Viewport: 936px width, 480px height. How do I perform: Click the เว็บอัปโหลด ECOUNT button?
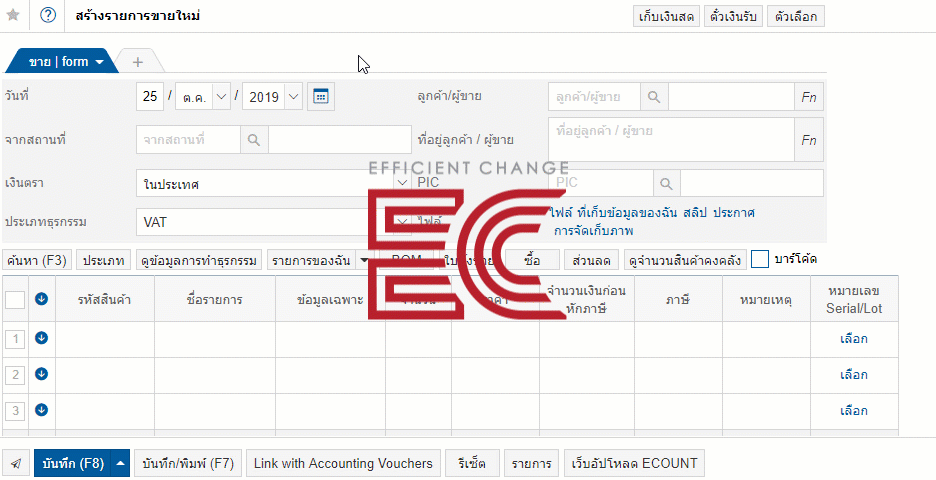pos(635,463)
